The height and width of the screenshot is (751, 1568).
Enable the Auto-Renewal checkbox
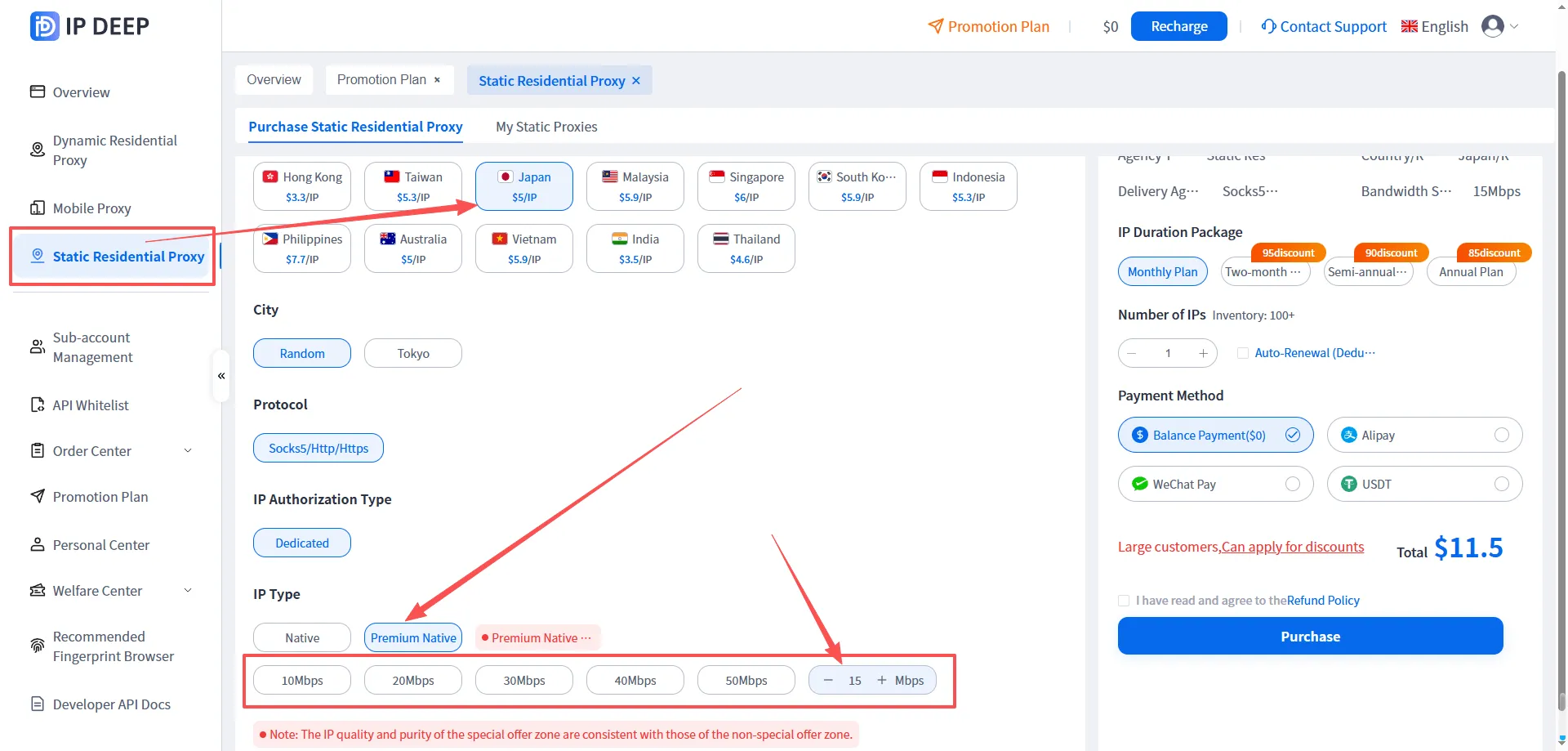pyautogui.click(x=1242, y=353)
